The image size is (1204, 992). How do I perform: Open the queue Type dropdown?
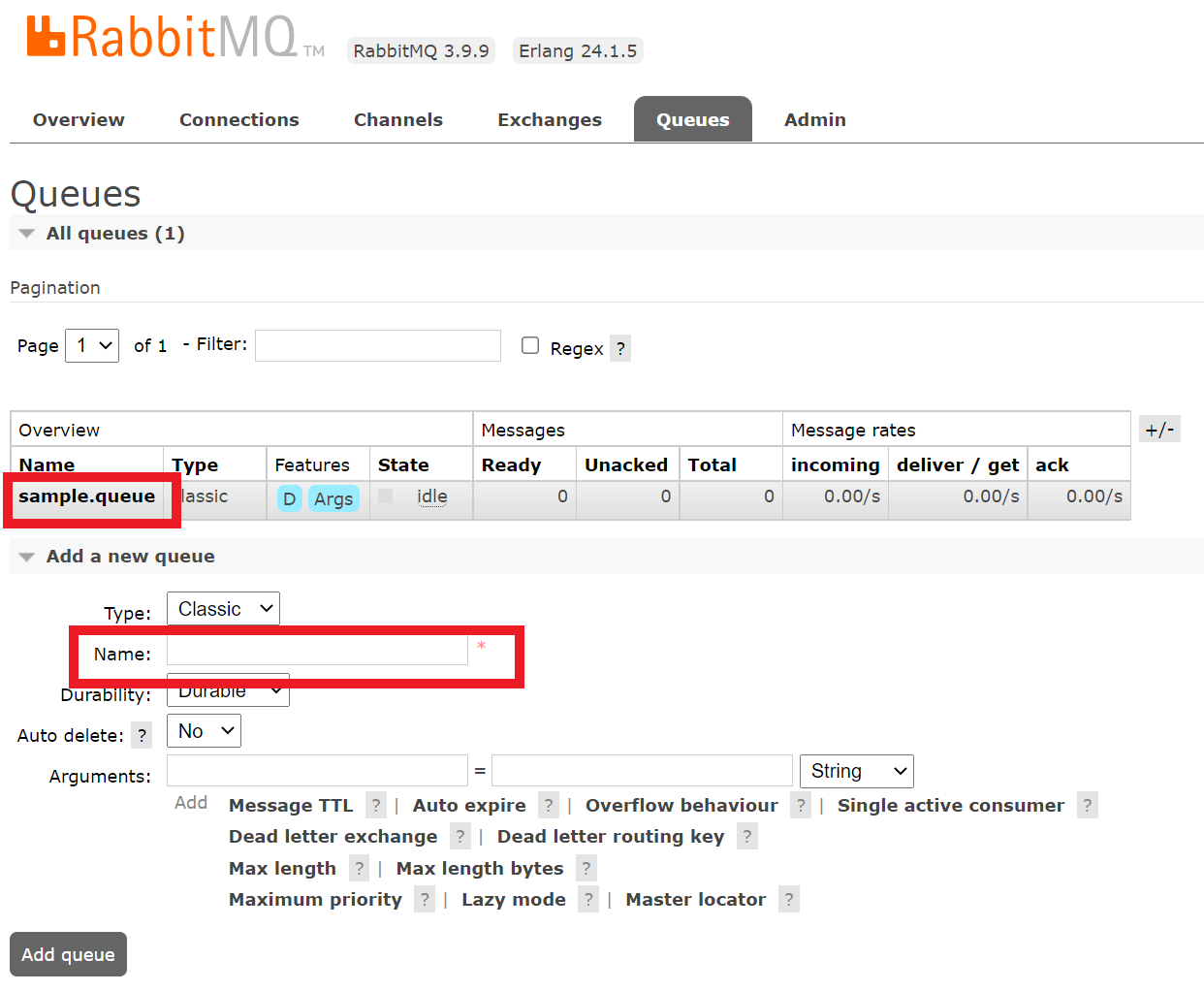click(223, 609)
